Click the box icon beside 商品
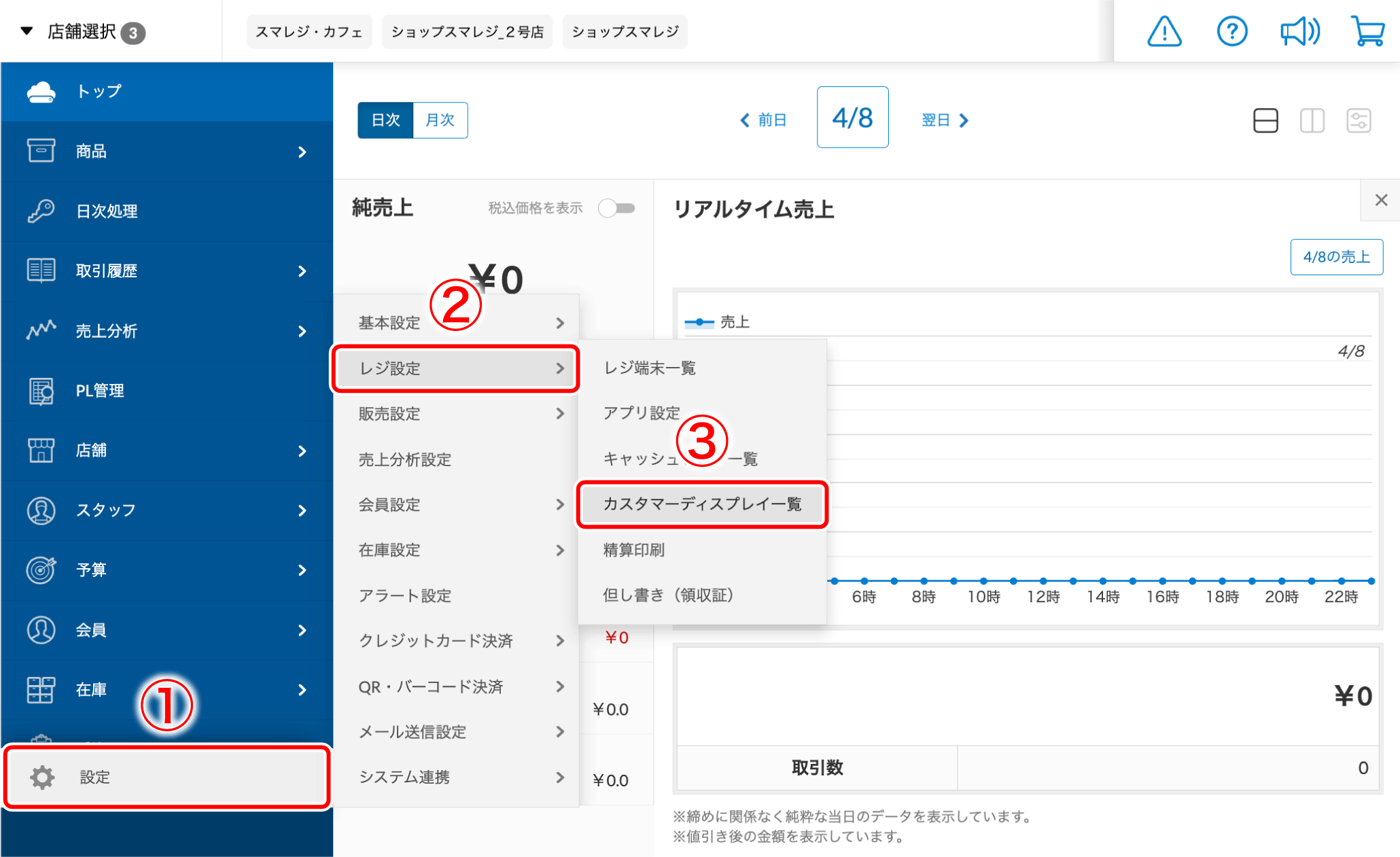Viewport: 1400px width, 857px height. point(41,151)
